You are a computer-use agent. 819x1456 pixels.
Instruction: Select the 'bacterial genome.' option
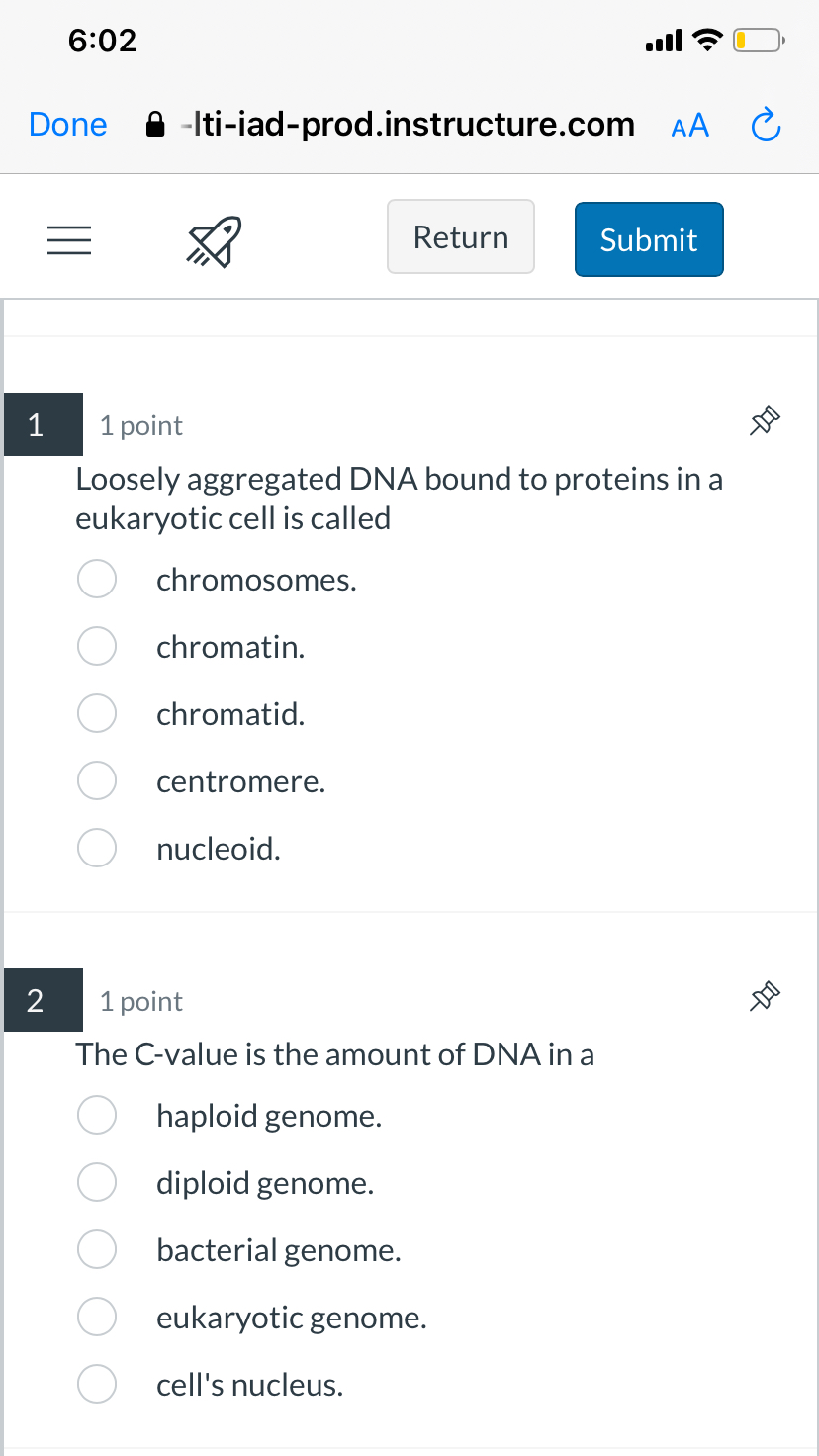(x=98, y=1250)
